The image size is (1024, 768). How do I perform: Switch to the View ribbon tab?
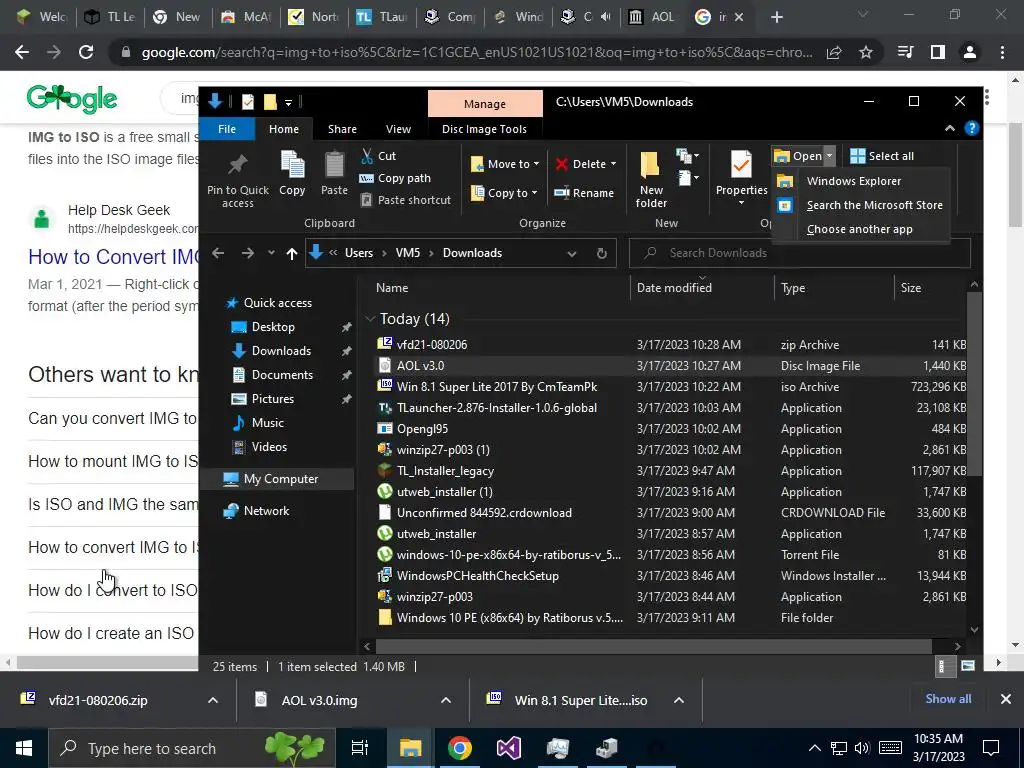398,129
